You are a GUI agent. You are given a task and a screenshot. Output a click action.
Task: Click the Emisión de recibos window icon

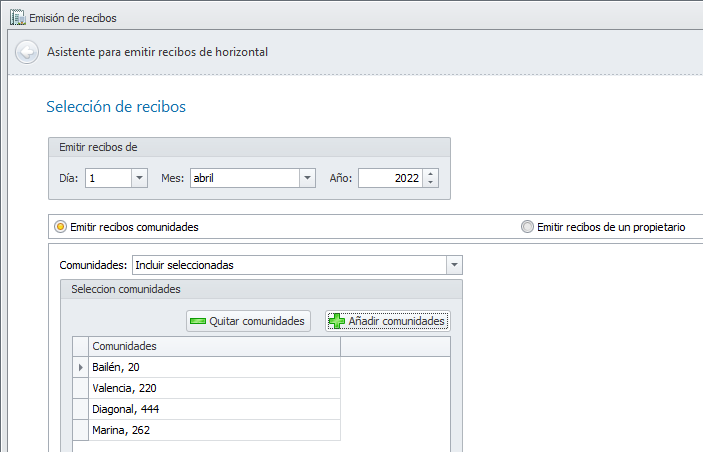[x=17, y=17]
